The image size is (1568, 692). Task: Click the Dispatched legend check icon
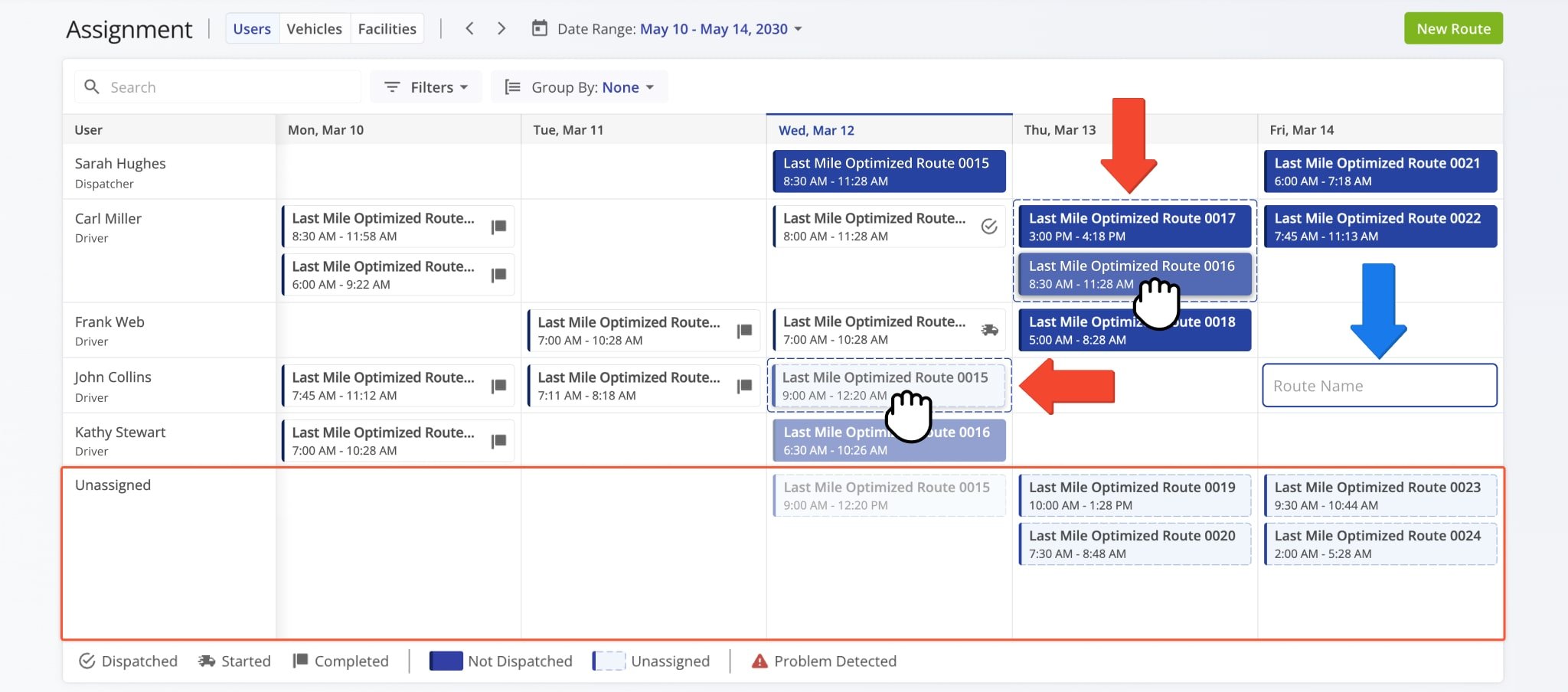(x=87, y=661)
